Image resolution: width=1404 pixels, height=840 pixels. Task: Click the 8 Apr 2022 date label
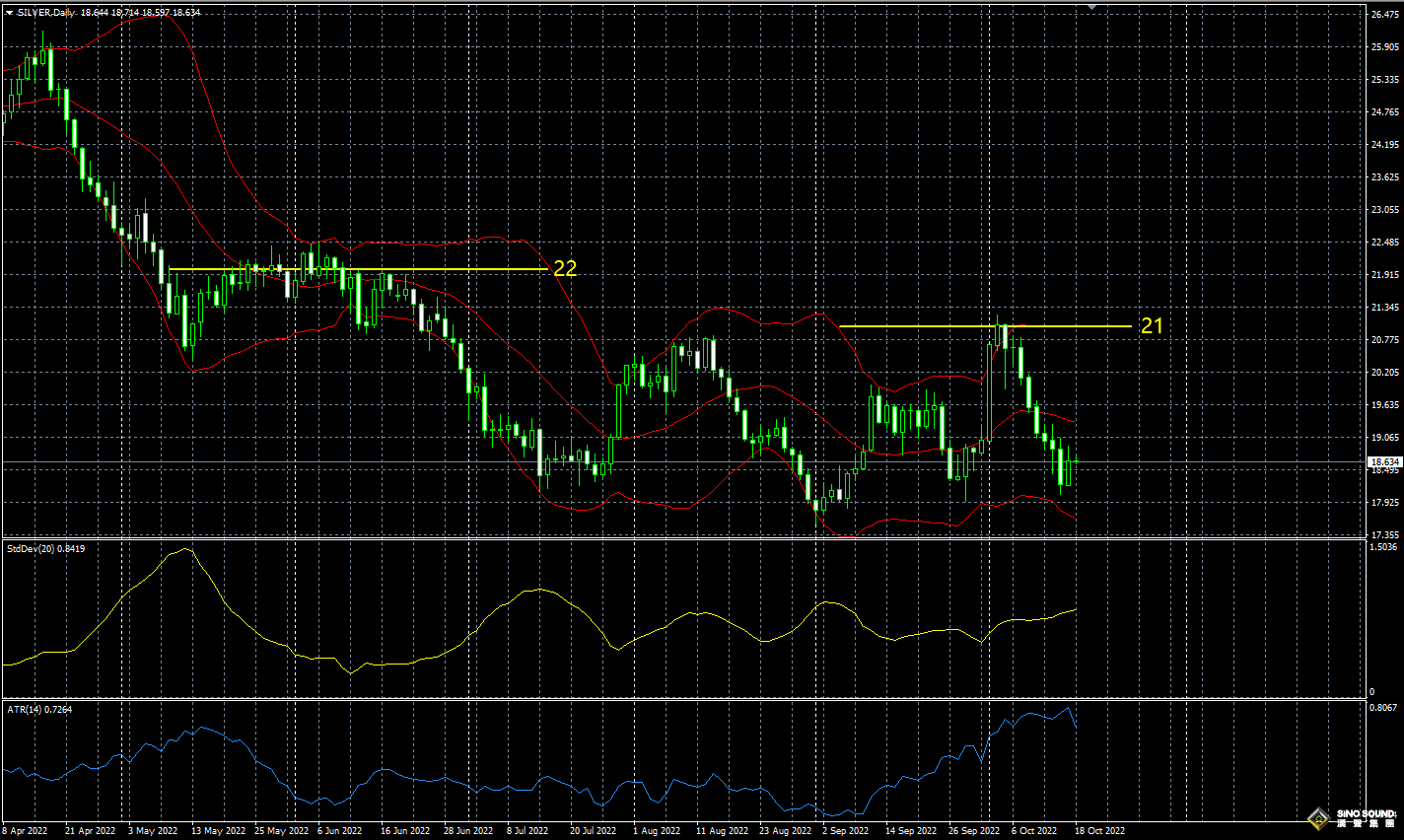coord(25,831)
